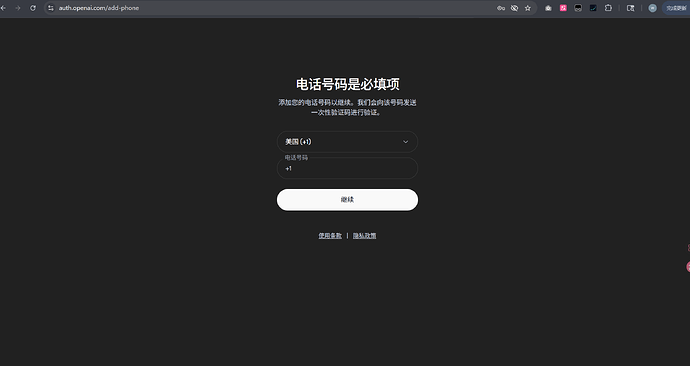This screenshot has width=690, height=366.
Task: Open the dark chart-line extension icon
Action: pos(593,8)
